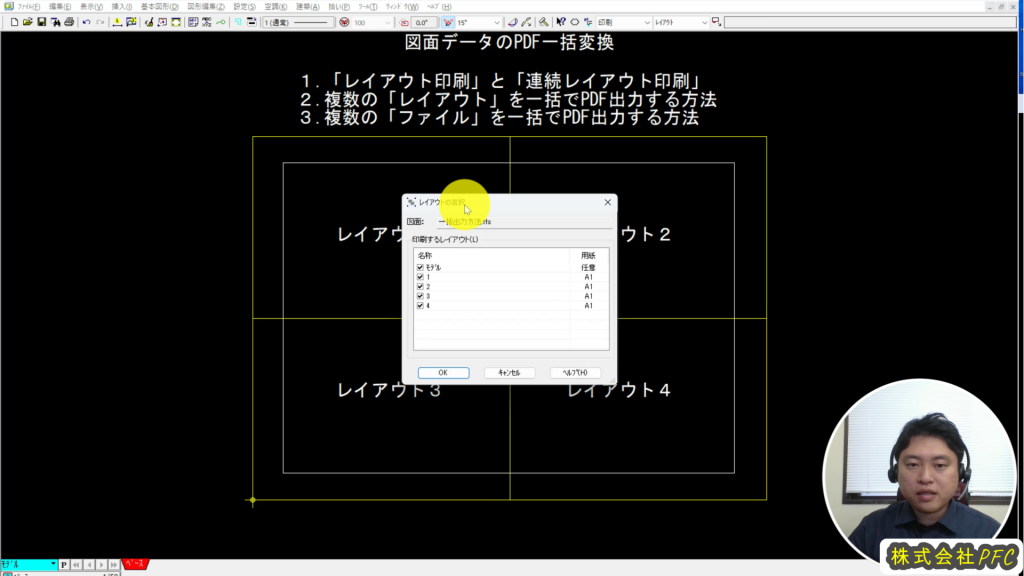Viewport: 1024px width, 576px height.
Task: Click the Redo arrow icon
Action: tap(100, 22)
